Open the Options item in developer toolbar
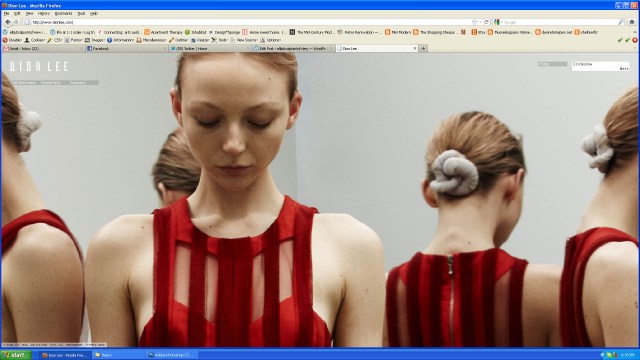The width and height of the screenshot is (640, 360). tap(271, 40)
